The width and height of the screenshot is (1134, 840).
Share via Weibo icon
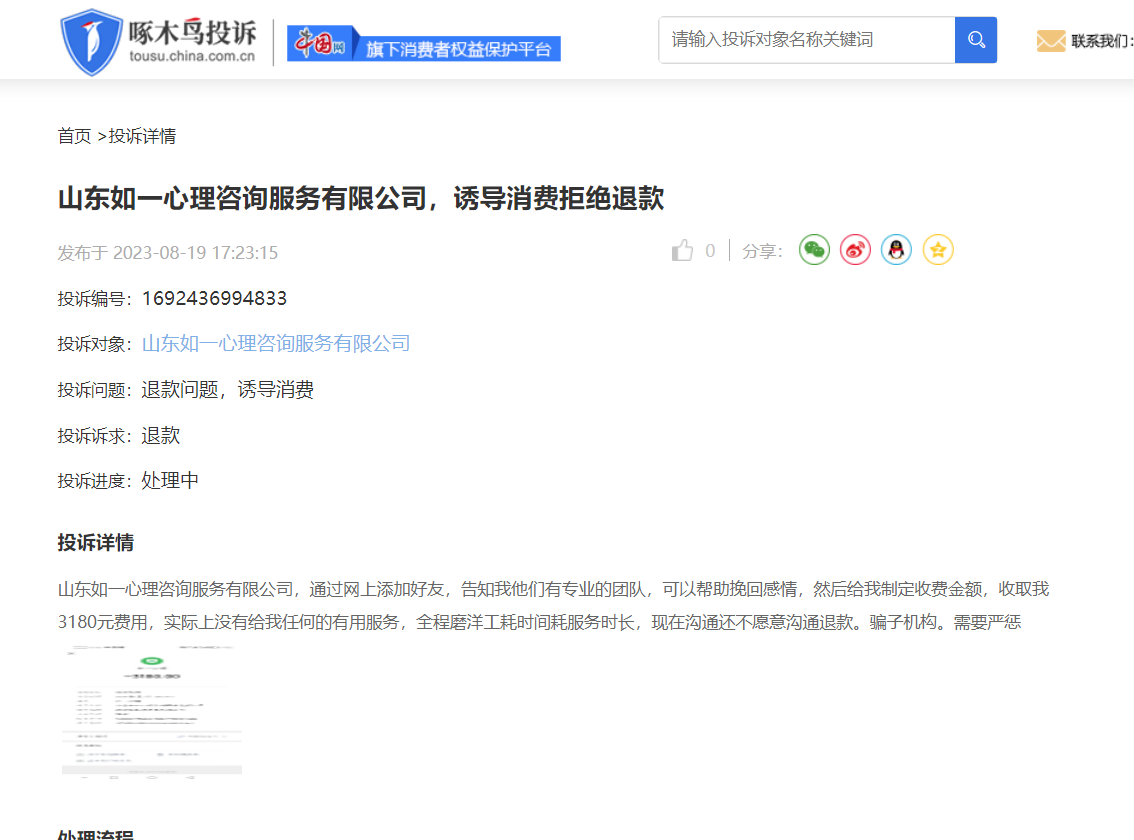pos(856,250)
